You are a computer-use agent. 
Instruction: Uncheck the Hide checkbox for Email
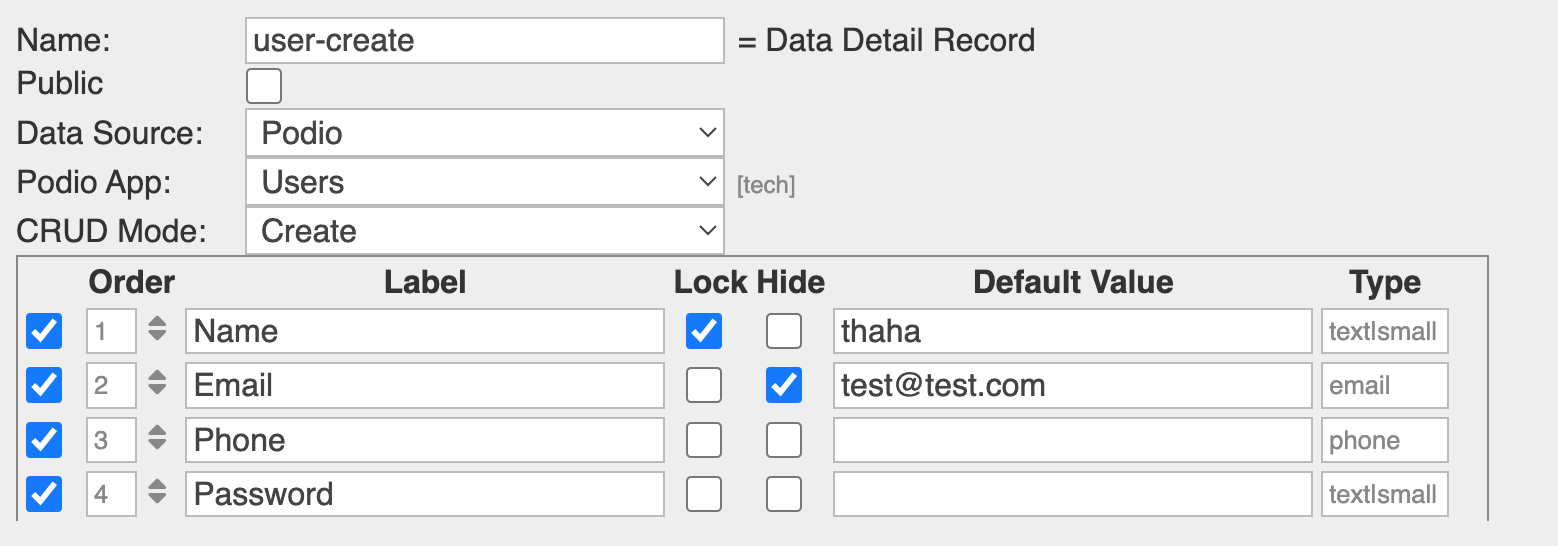click(784, 386)
